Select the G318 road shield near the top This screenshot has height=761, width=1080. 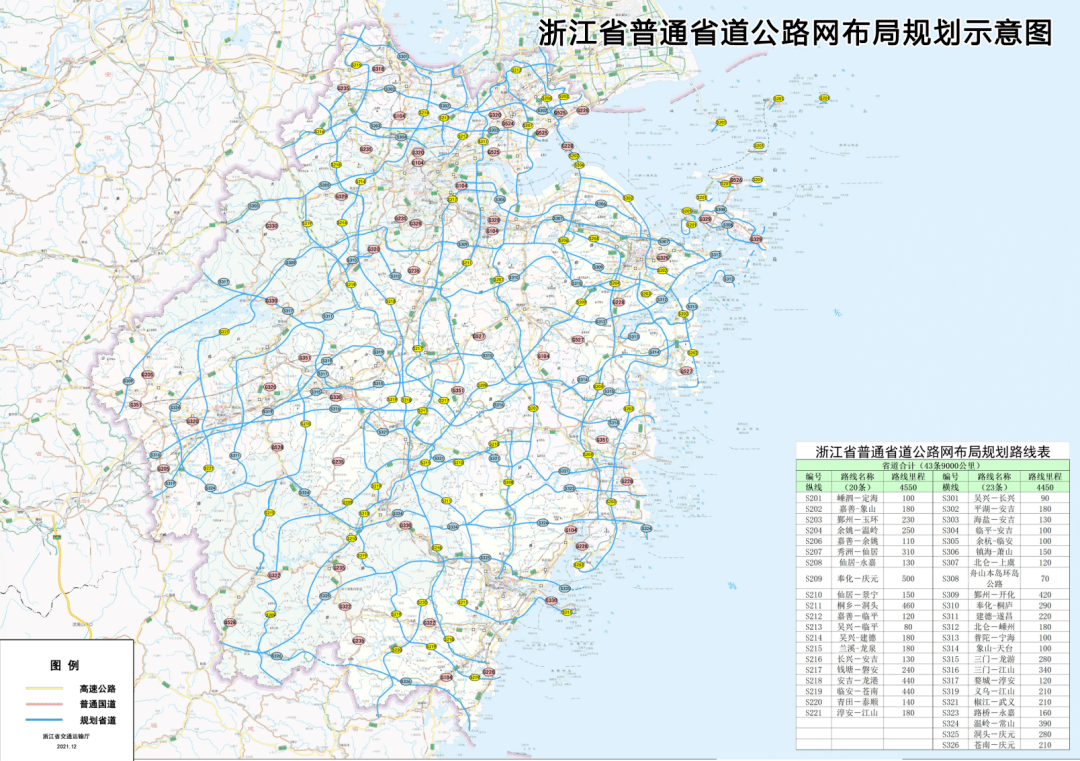[380, 69]
